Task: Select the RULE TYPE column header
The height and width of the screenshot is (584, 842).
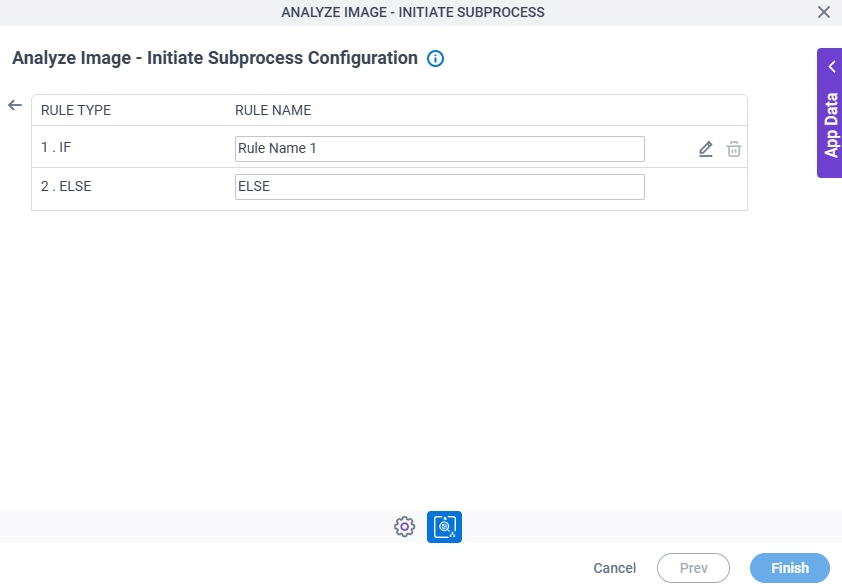Action: pos(76,110)
